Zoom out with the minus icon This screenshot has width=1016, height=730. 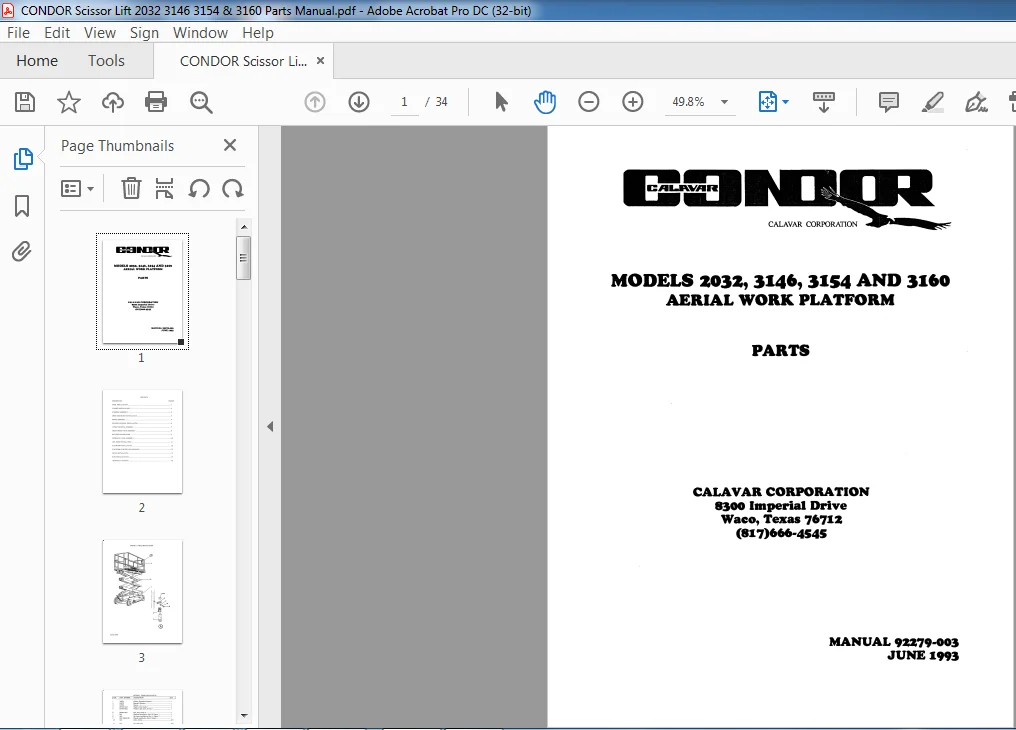[x=588, y=102]
